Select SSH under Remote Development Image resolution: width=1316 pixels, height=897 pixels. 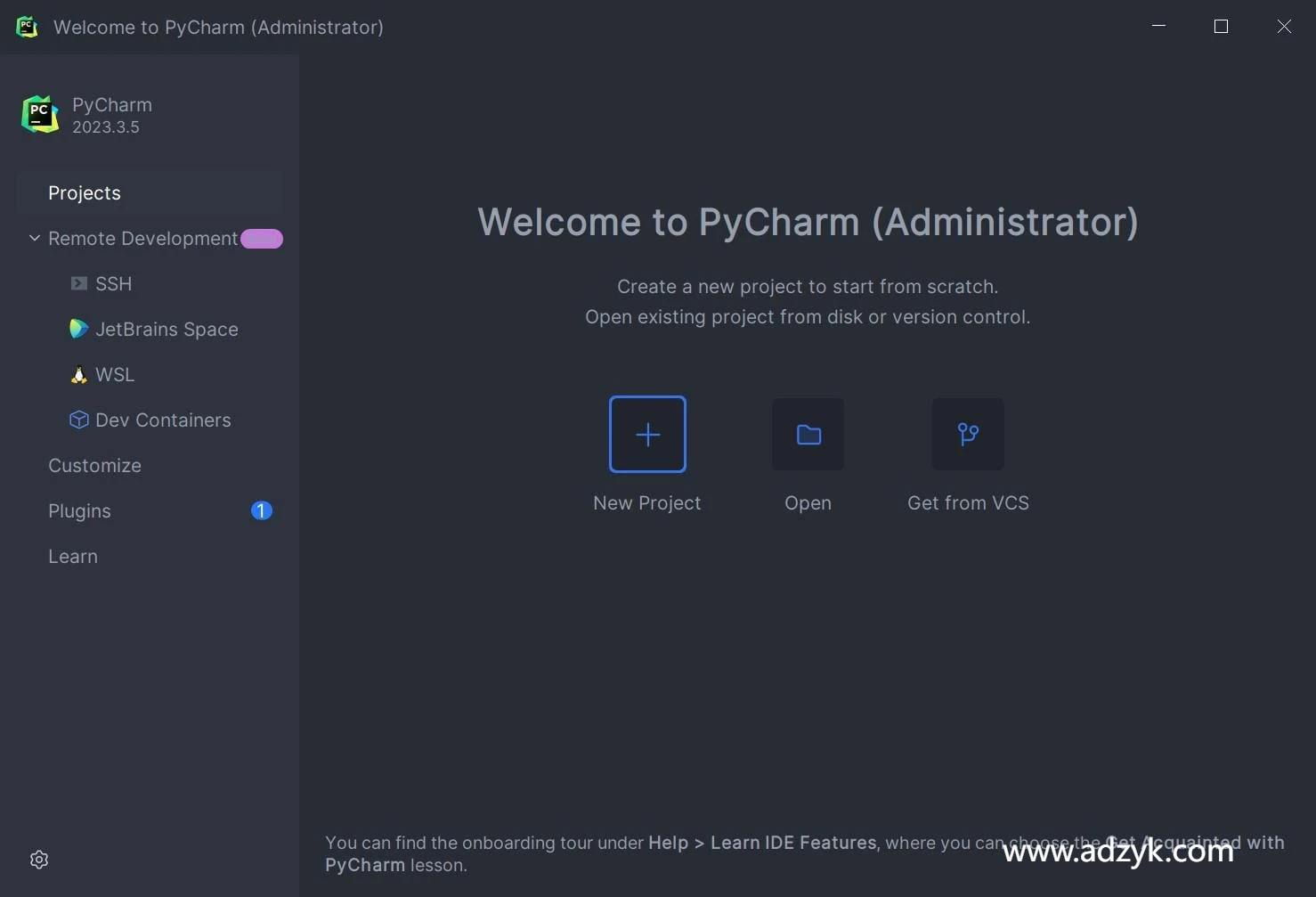(x=113, y=283)
